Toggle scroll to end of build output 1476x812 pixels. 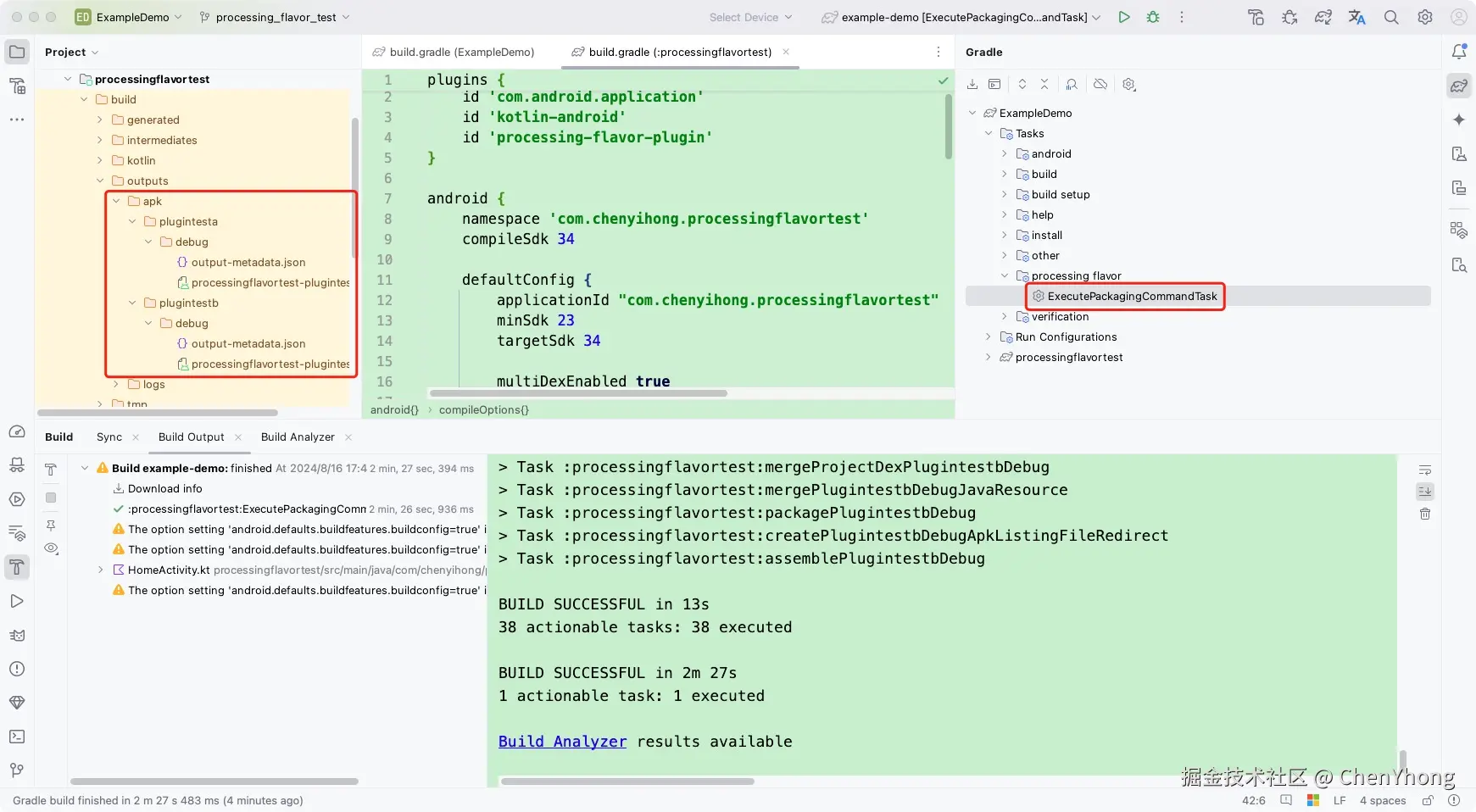point(1425,492)
